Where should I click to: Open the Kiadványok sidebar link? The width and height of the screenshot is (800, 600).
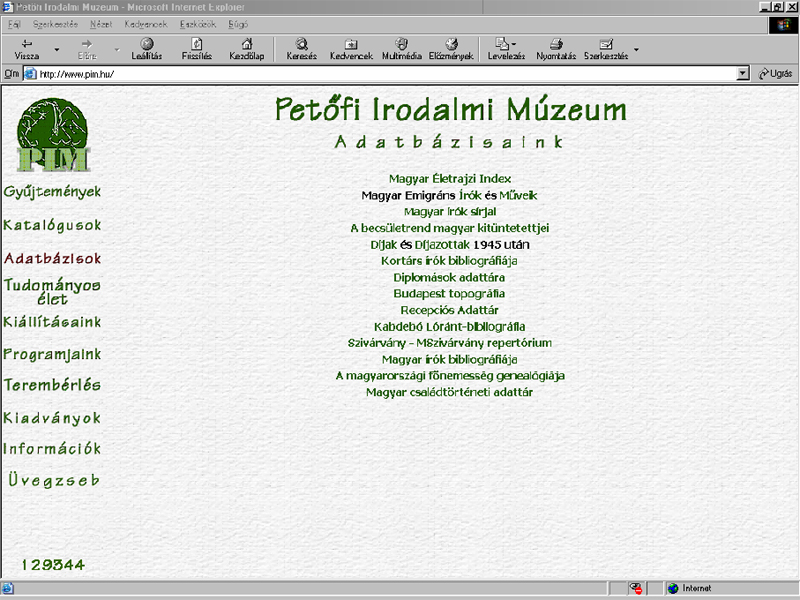[52, 418]
